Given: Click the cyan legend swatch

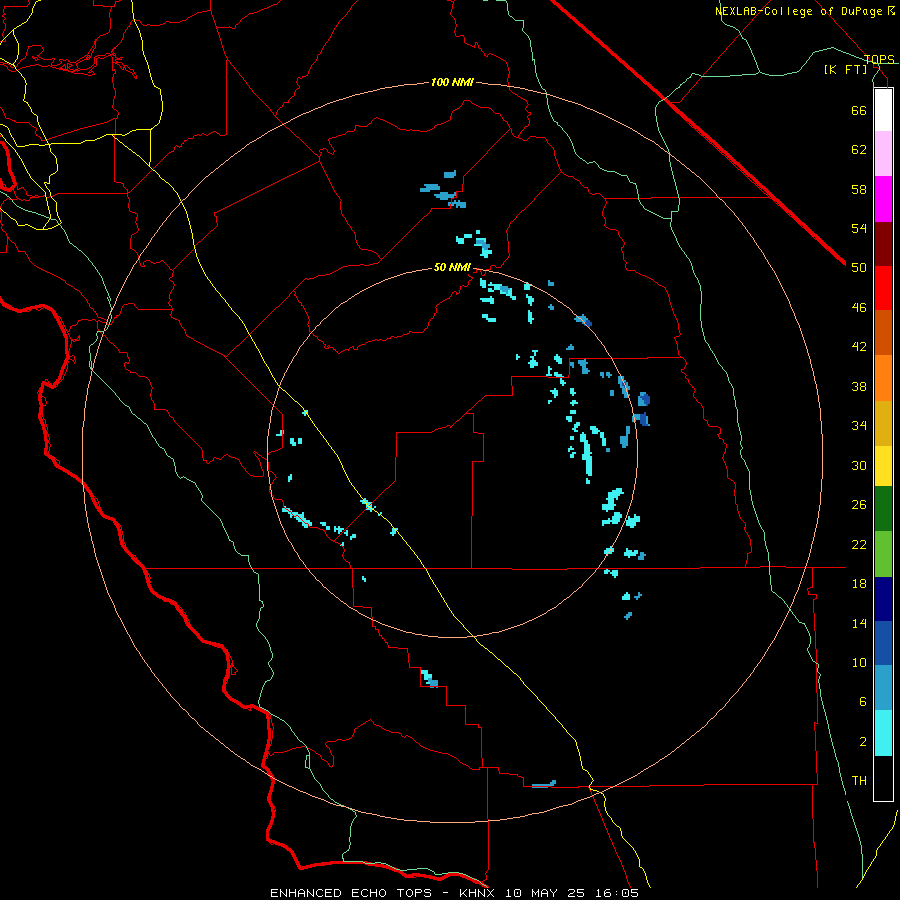Looking at the screenshot, I should 883,733.
